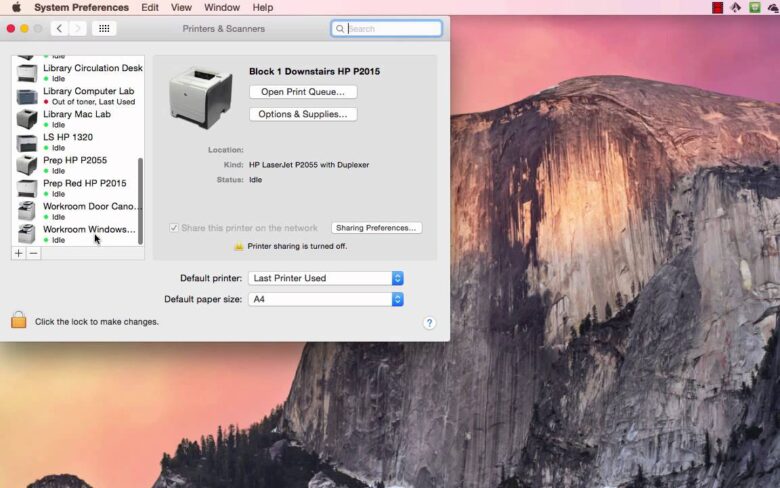Click the red menu bar status icon
780x488 pixels.
[x=717, y=7]
